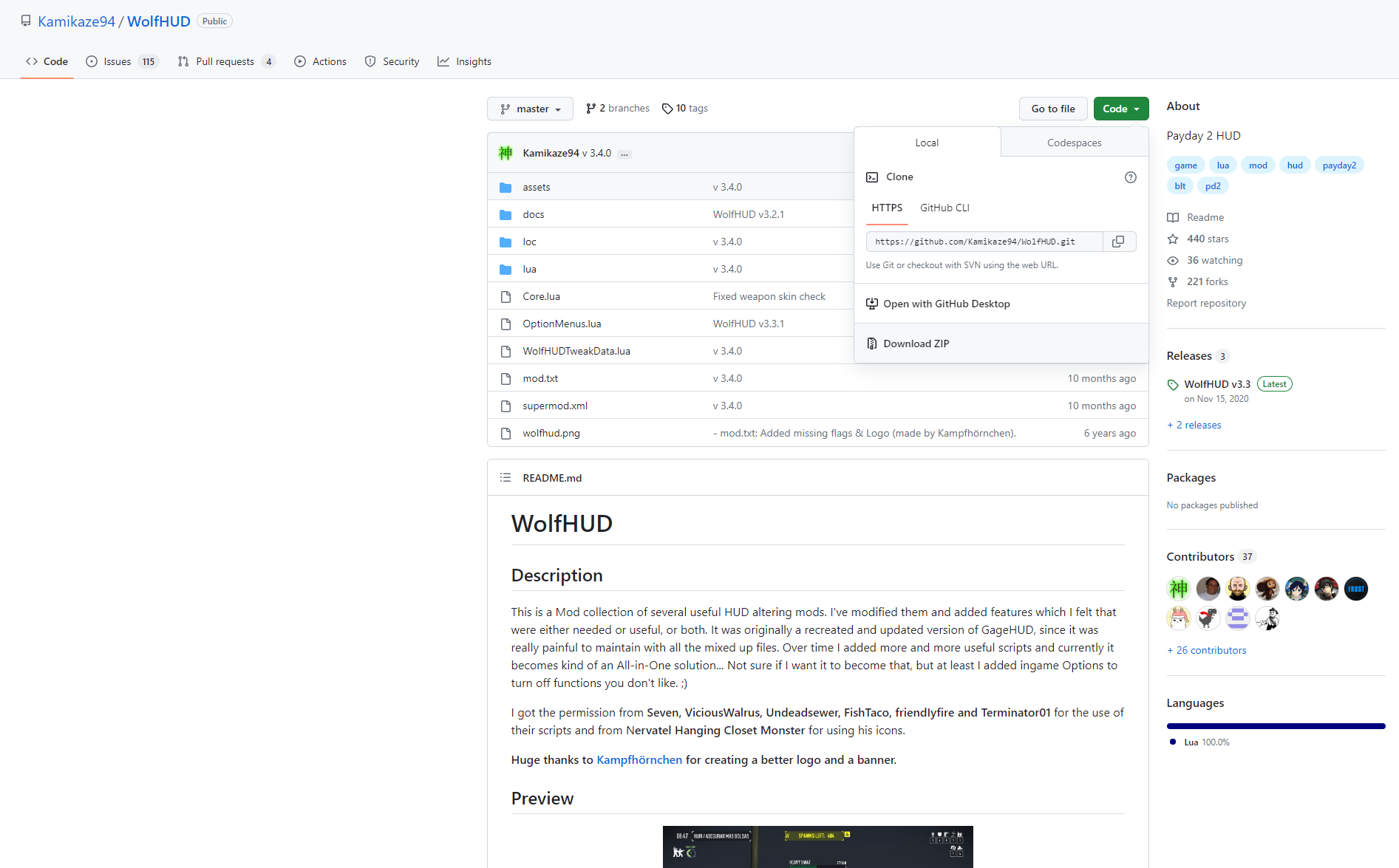This screenshot has width=1399, height=868.
Task: Select the game topic tag
Action: 1185,165
